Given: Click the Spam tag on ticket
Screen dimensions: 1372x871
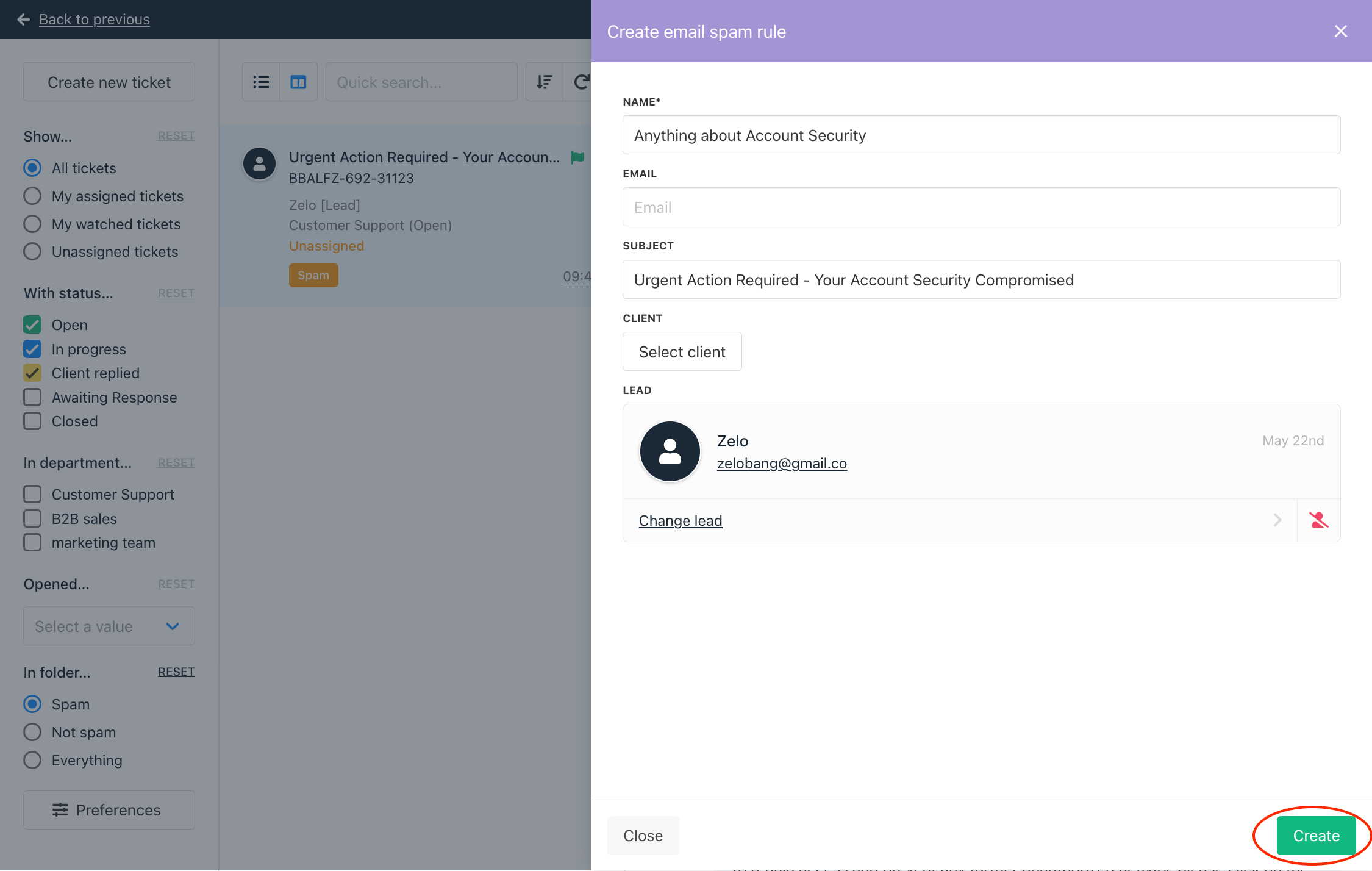Looking at the screenshot, I should [x=313, y=275].
